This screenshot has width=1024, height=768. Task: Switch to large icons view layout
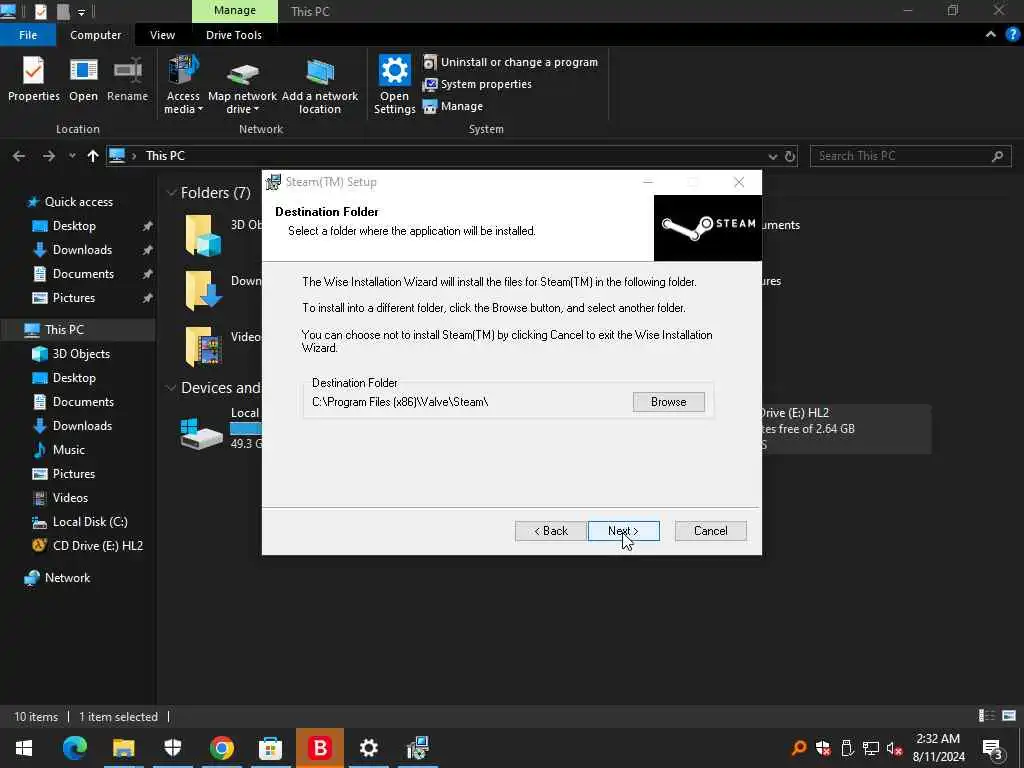pos(1009,716)
